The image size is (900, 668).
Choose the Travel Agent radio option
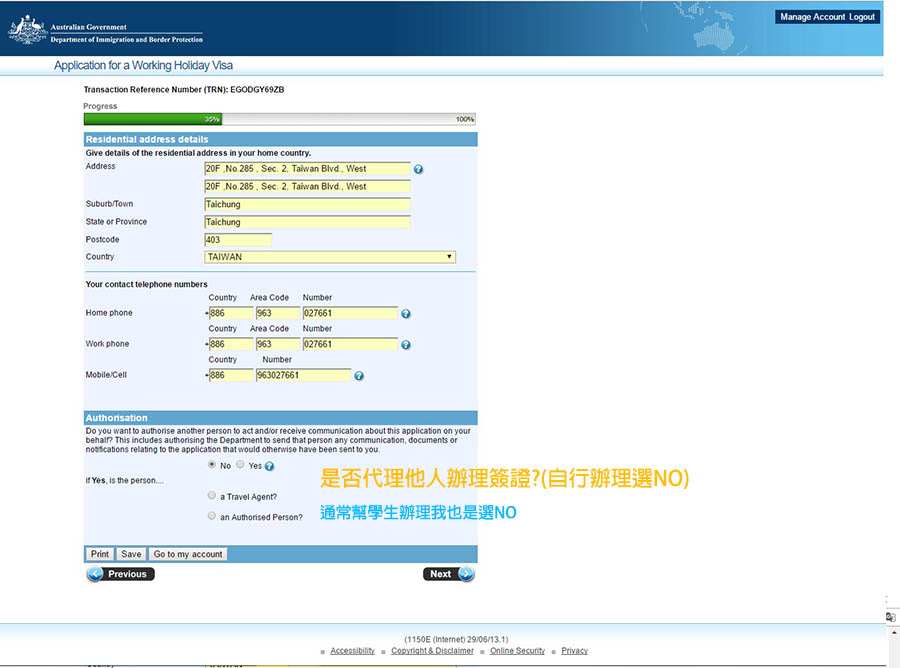211,495
